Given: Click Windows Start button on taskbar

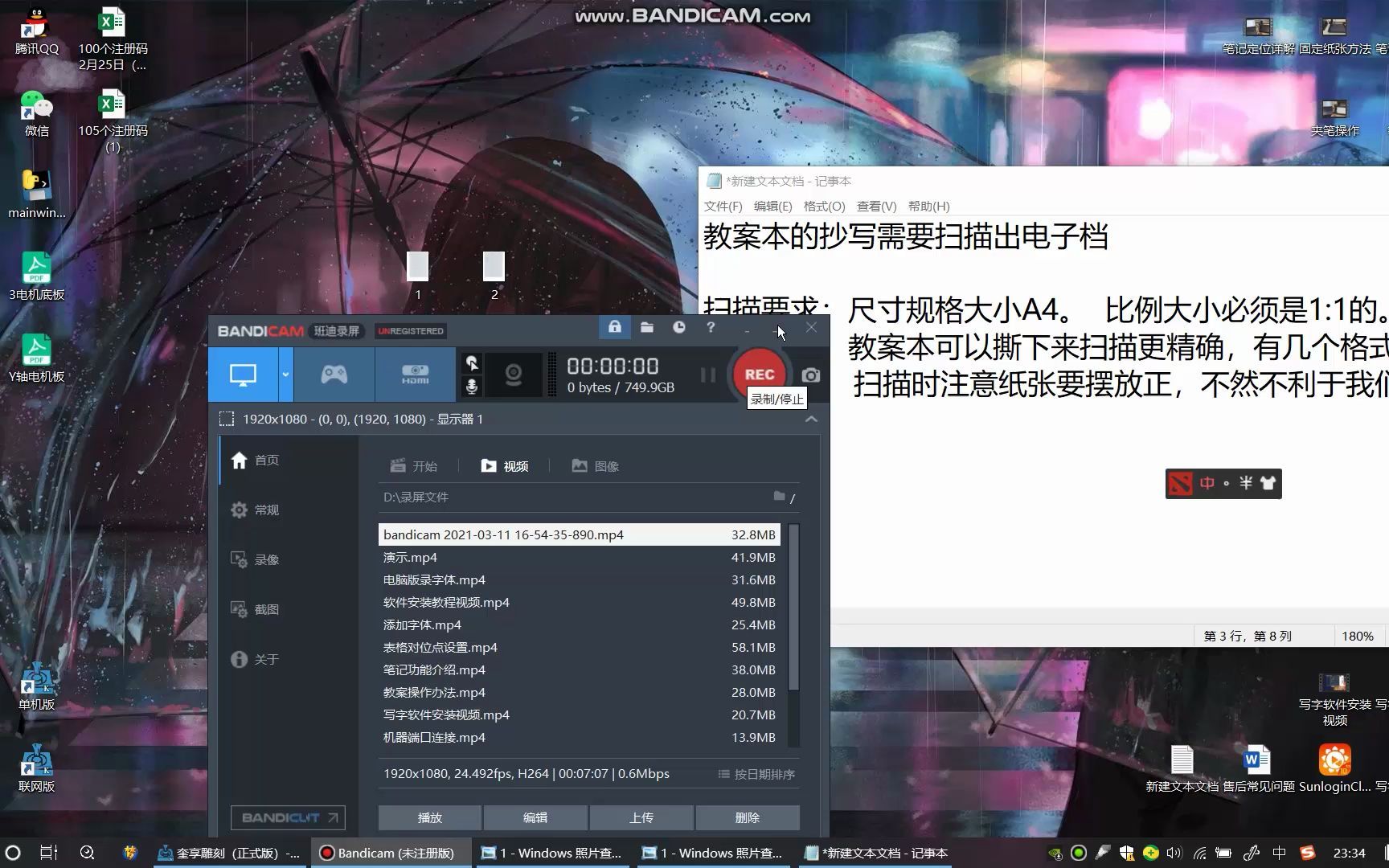Looking at the screenshot, I should [13, 853].
